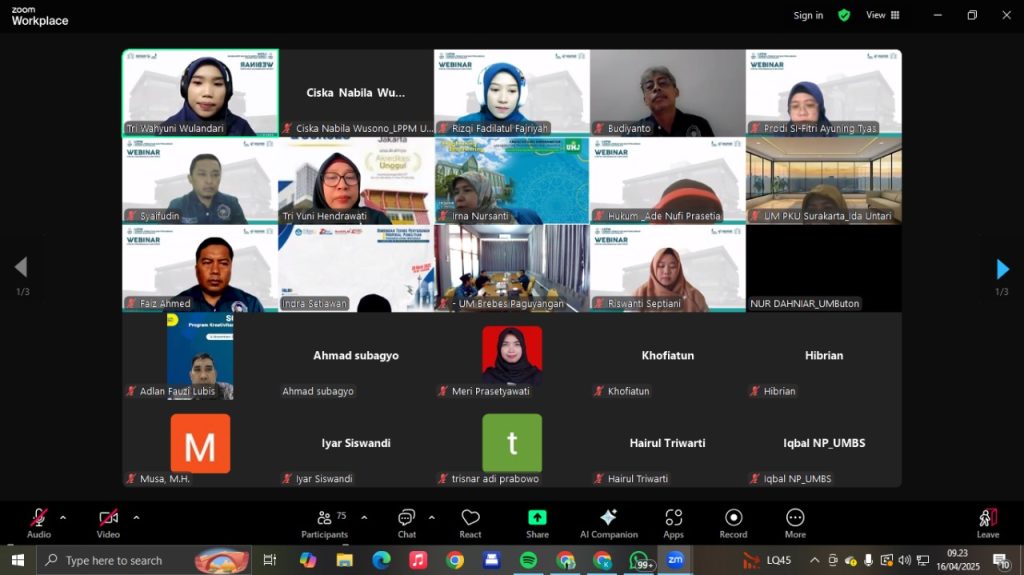Select Faiz Ahmed's video tile
The image size is (1024, 575).
click(x=200, y=268)
